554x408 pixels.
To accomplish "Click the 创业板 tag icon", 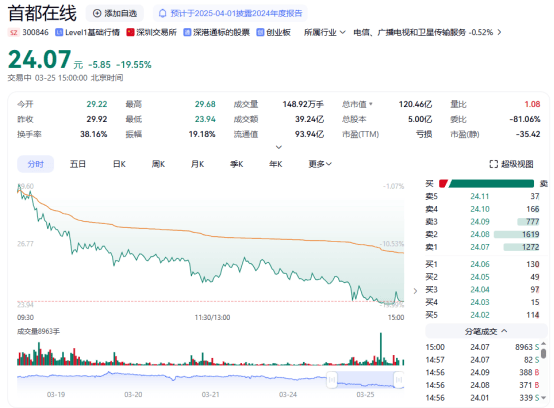I will click(260, 32).
